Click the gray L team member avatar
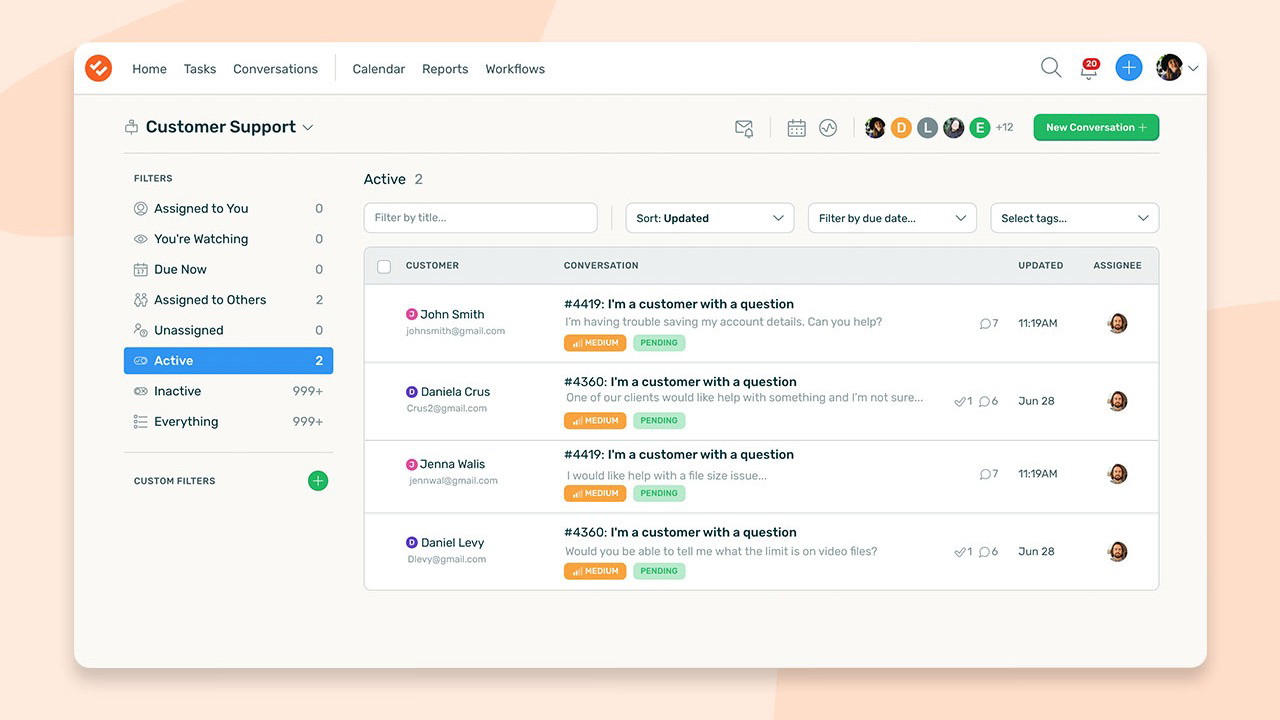 coord(927,128)
